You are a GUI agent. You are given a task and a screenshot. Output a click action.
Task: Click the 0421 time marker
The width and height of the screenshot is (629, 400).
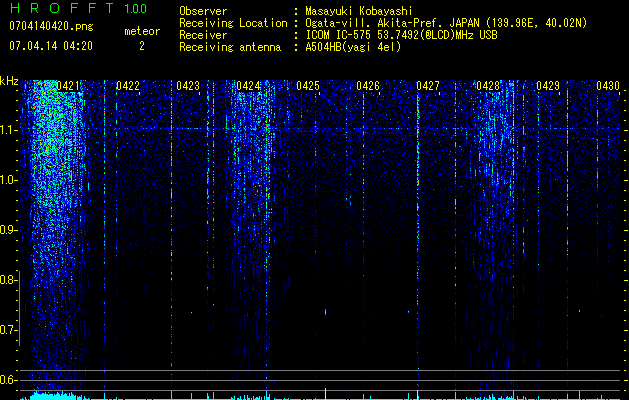pos(68,86)
